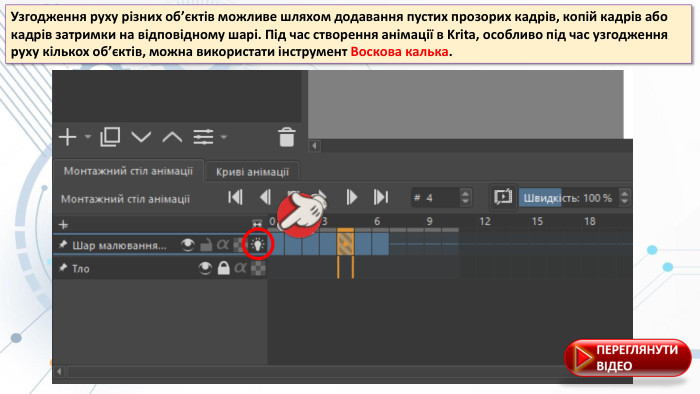The height and width of the screenshot is (394, 700).
Task: Click frame 15 on timeline ruler
Action: [537, 221]
